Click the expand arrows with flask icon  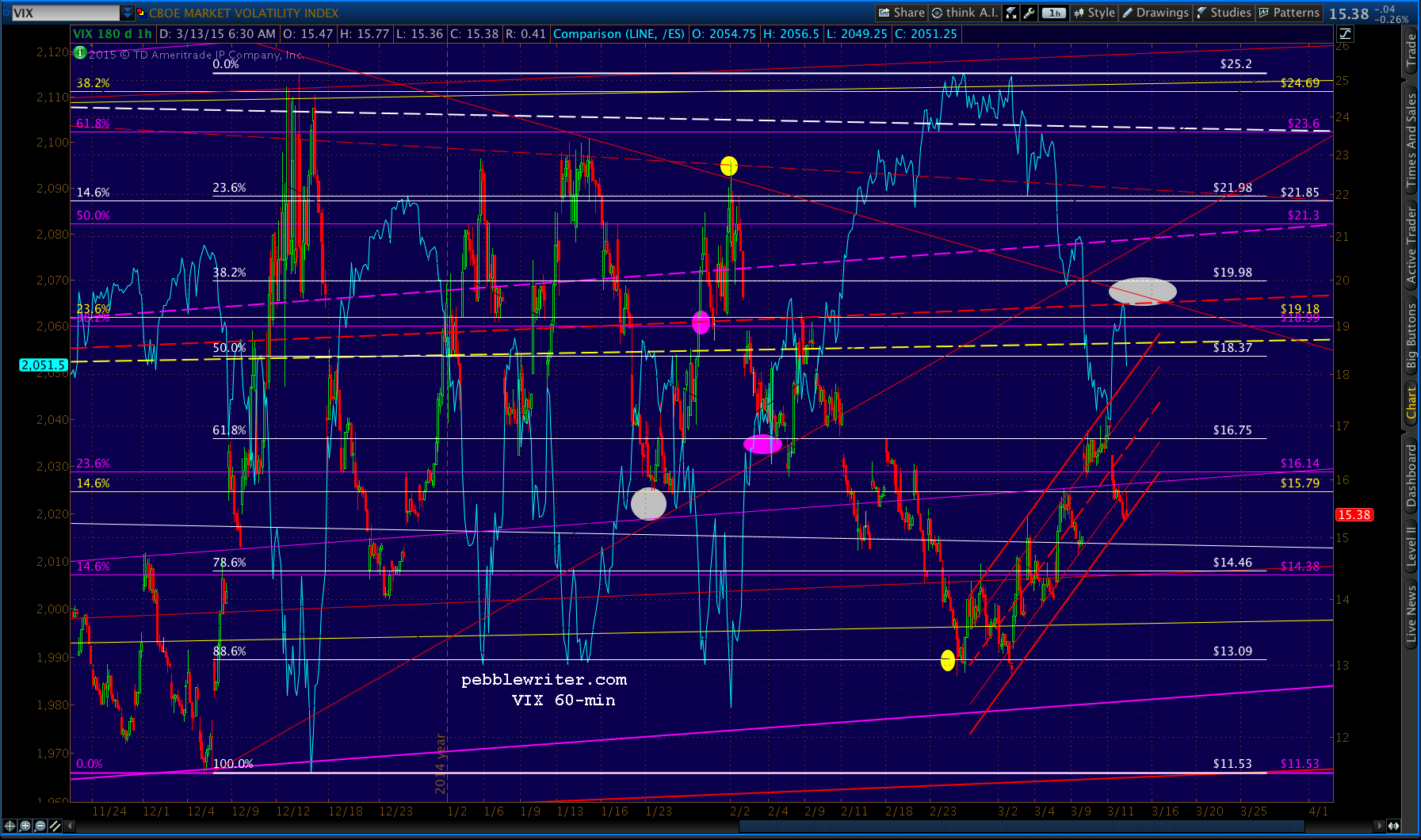[x=1011, y=13]
